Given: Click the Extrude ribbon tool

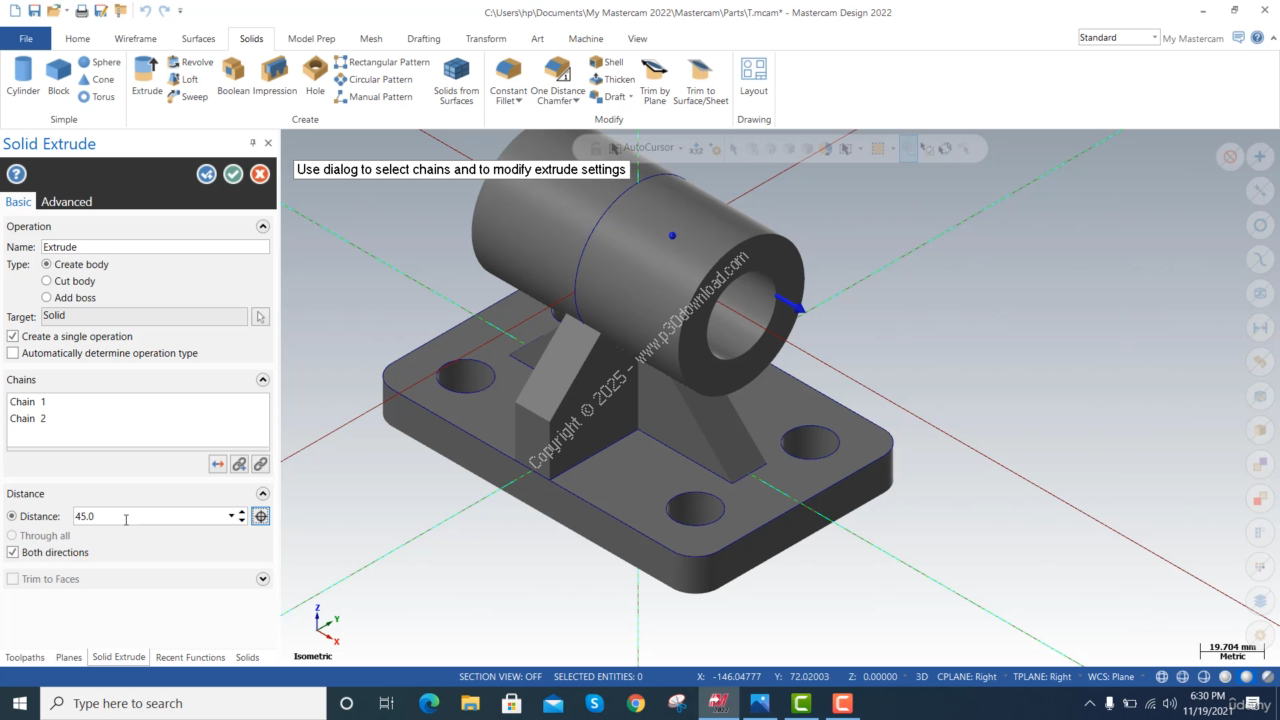Looking at the screenshot, I should [x=147, y=77].
